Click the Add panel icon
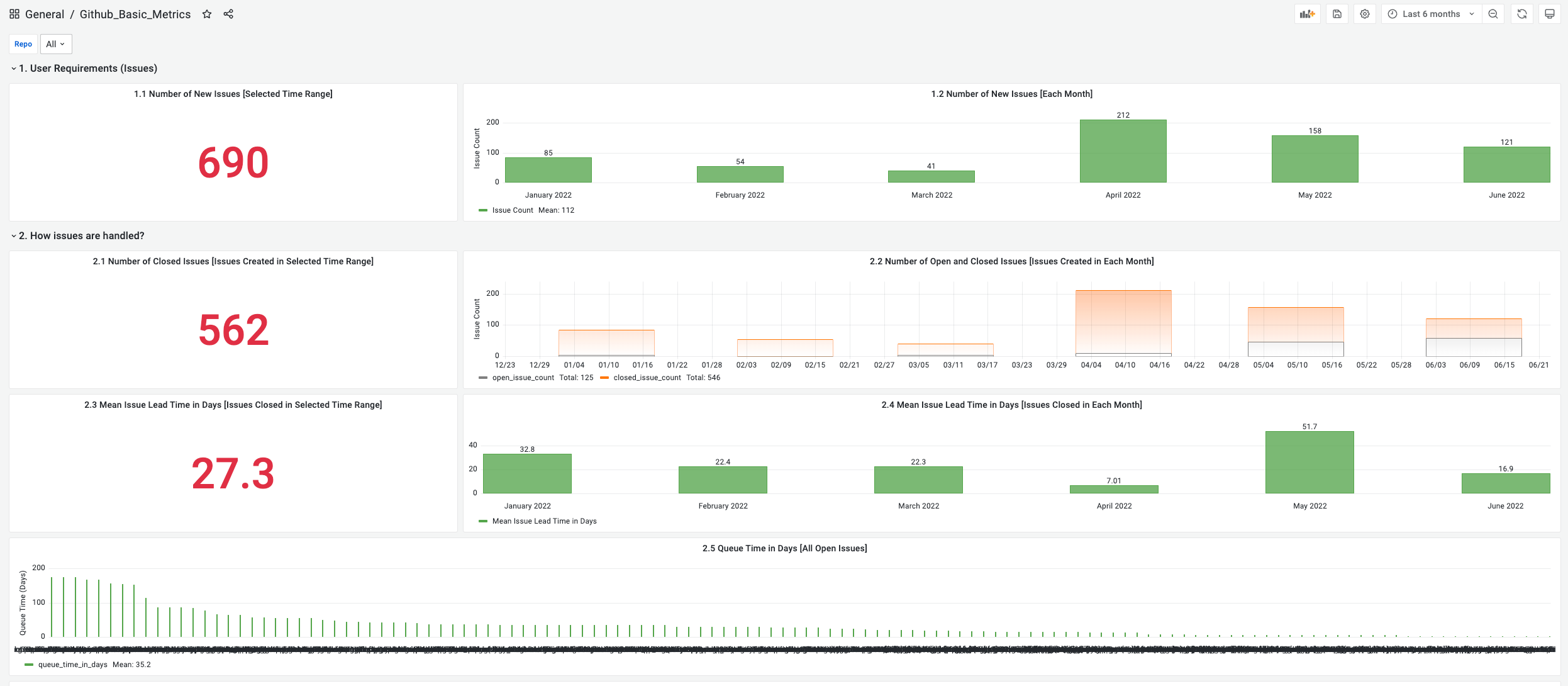 click(x=1307, y=14)
